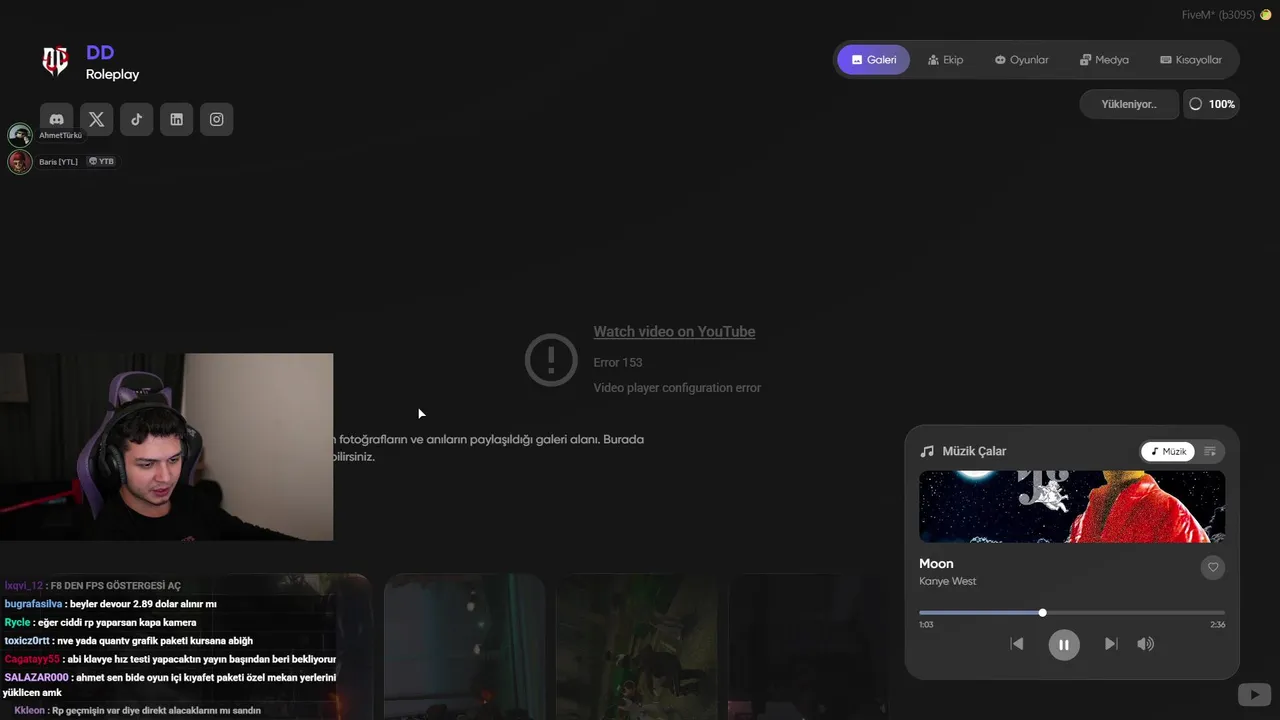Click Cagatayy55's chat message
Image resolution: width=1280 pixels, height=720 pixels.
click(170, 660)
